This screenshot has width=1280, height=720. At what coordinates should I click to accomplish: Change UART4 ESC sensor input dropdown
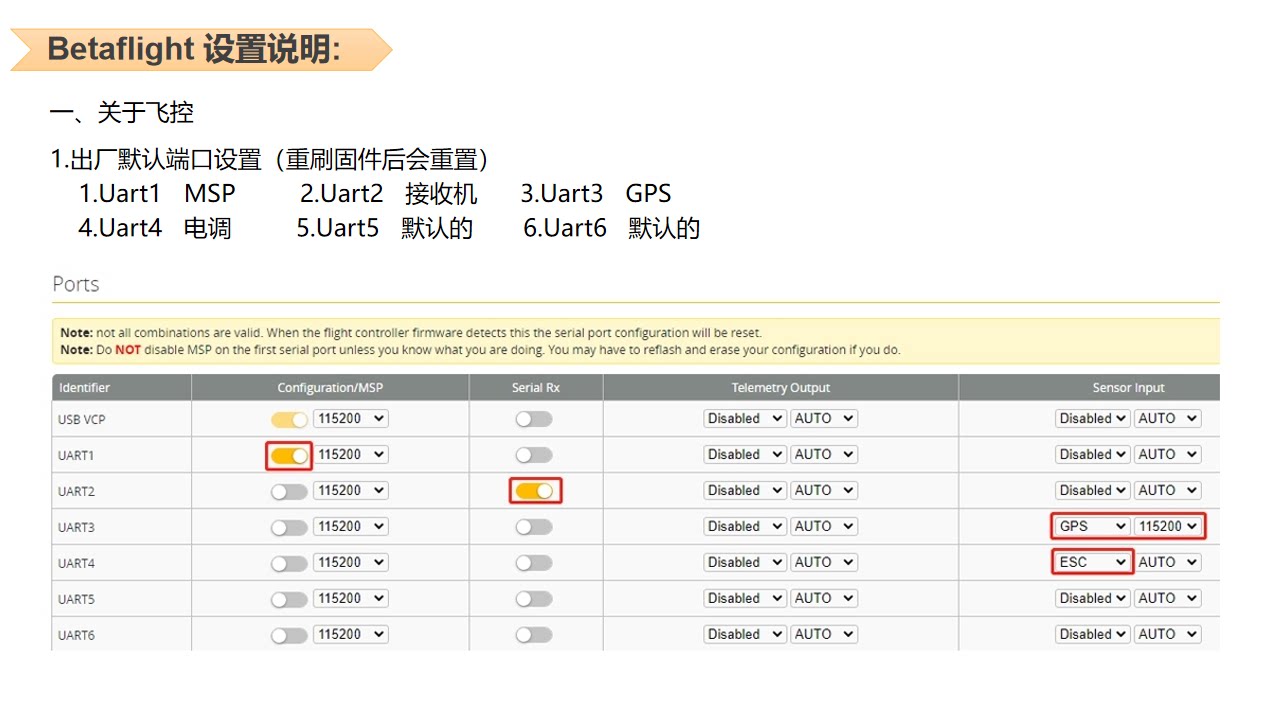click(1092, 563)
